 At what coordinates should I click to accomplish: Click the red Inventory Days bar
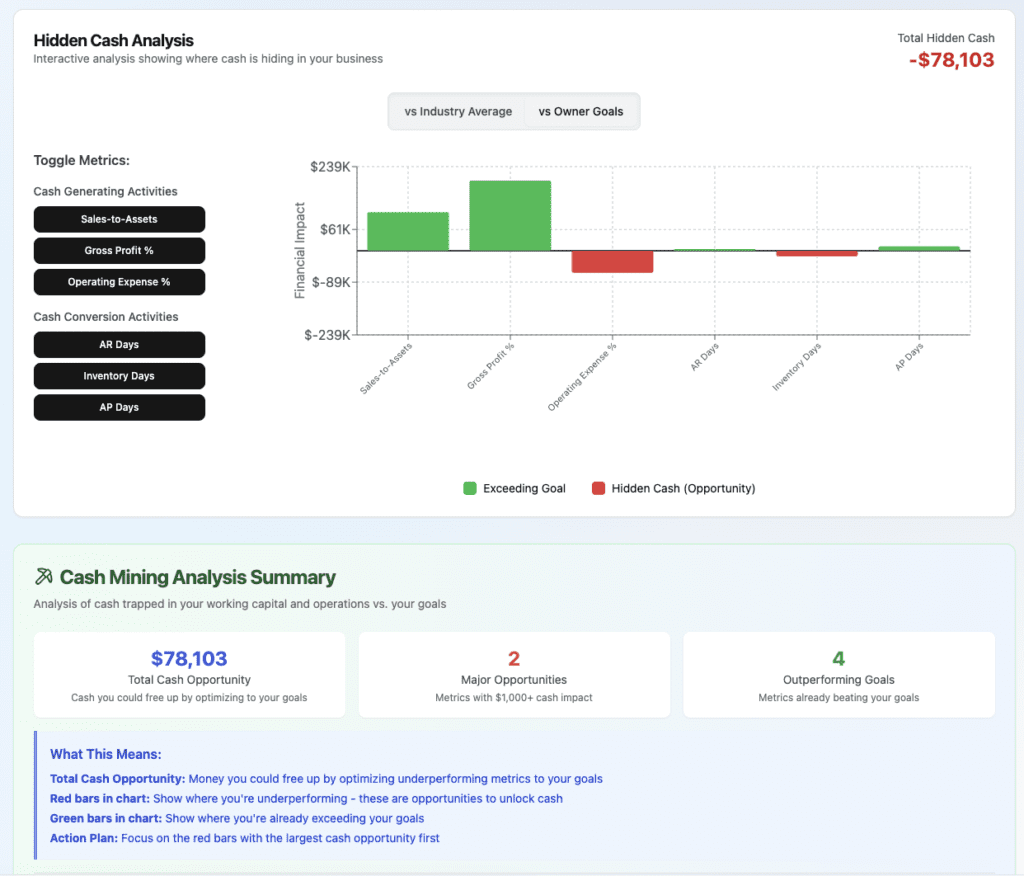[x=816, y=254]
